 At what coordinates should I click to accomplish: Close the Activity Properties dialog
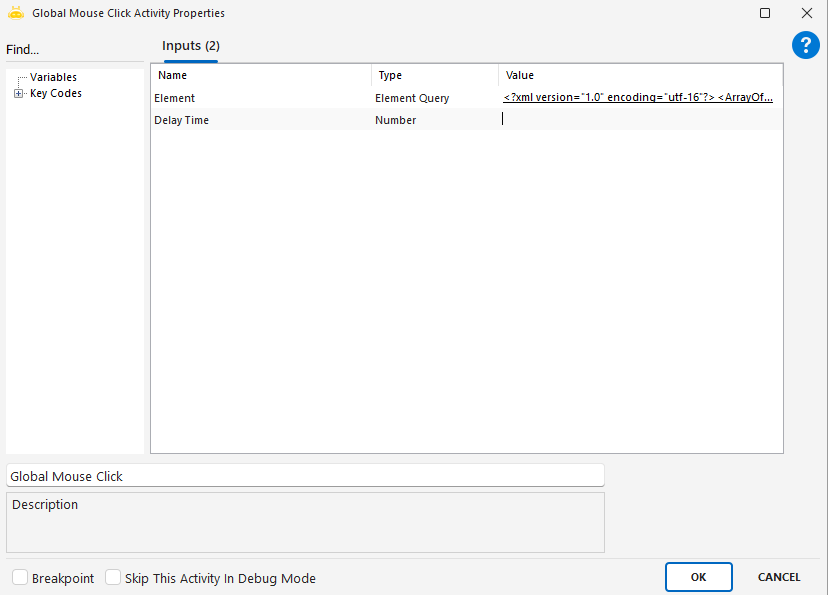[806, 14]
